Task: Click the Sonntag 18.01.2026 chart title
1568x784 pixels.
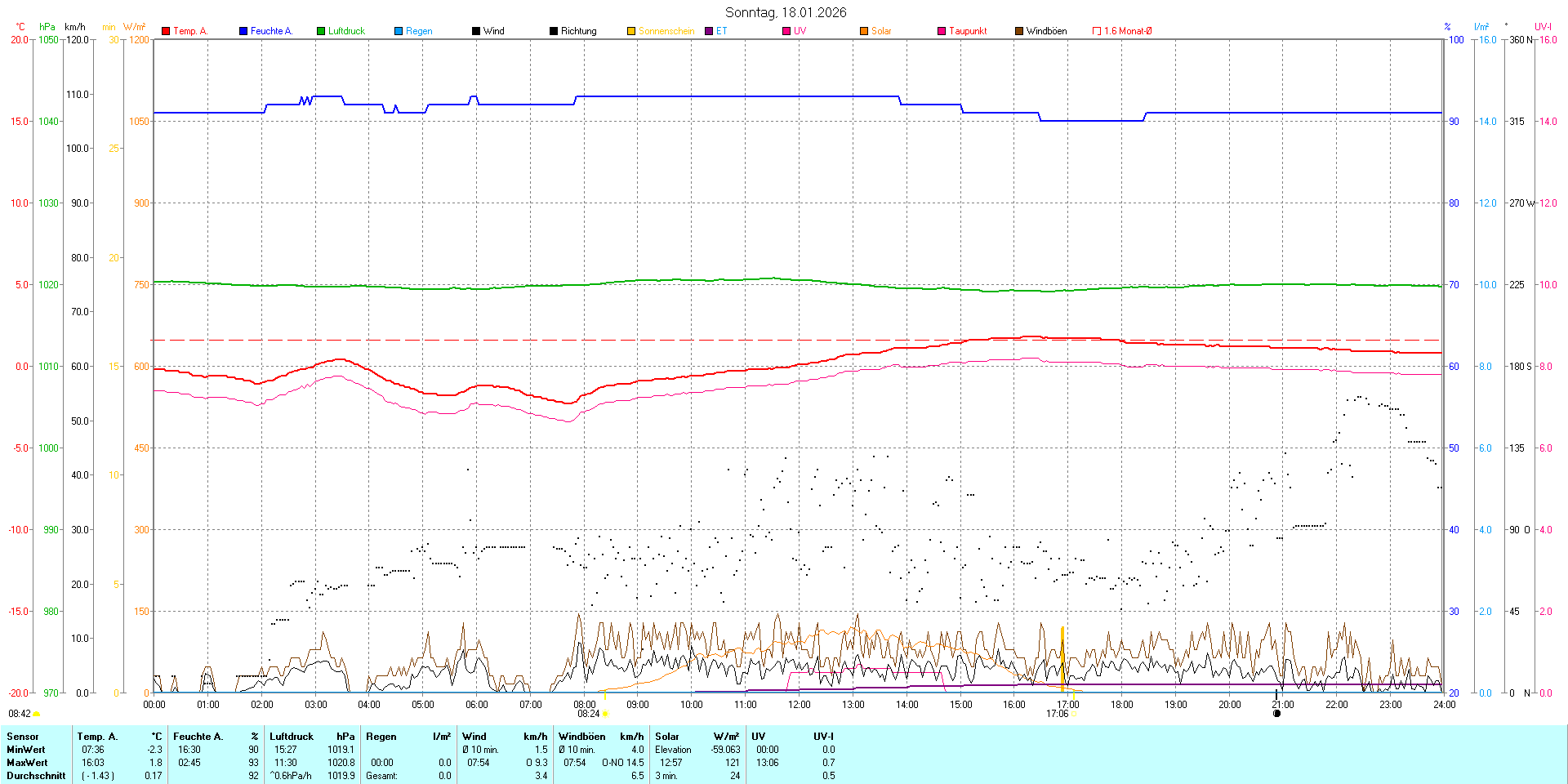Action: coord(786,12)
